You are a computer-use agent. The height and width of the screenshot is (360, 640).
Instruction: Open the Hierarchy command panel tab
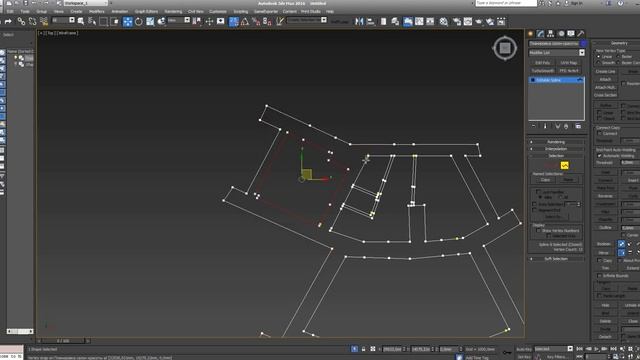tap(551, 33)
